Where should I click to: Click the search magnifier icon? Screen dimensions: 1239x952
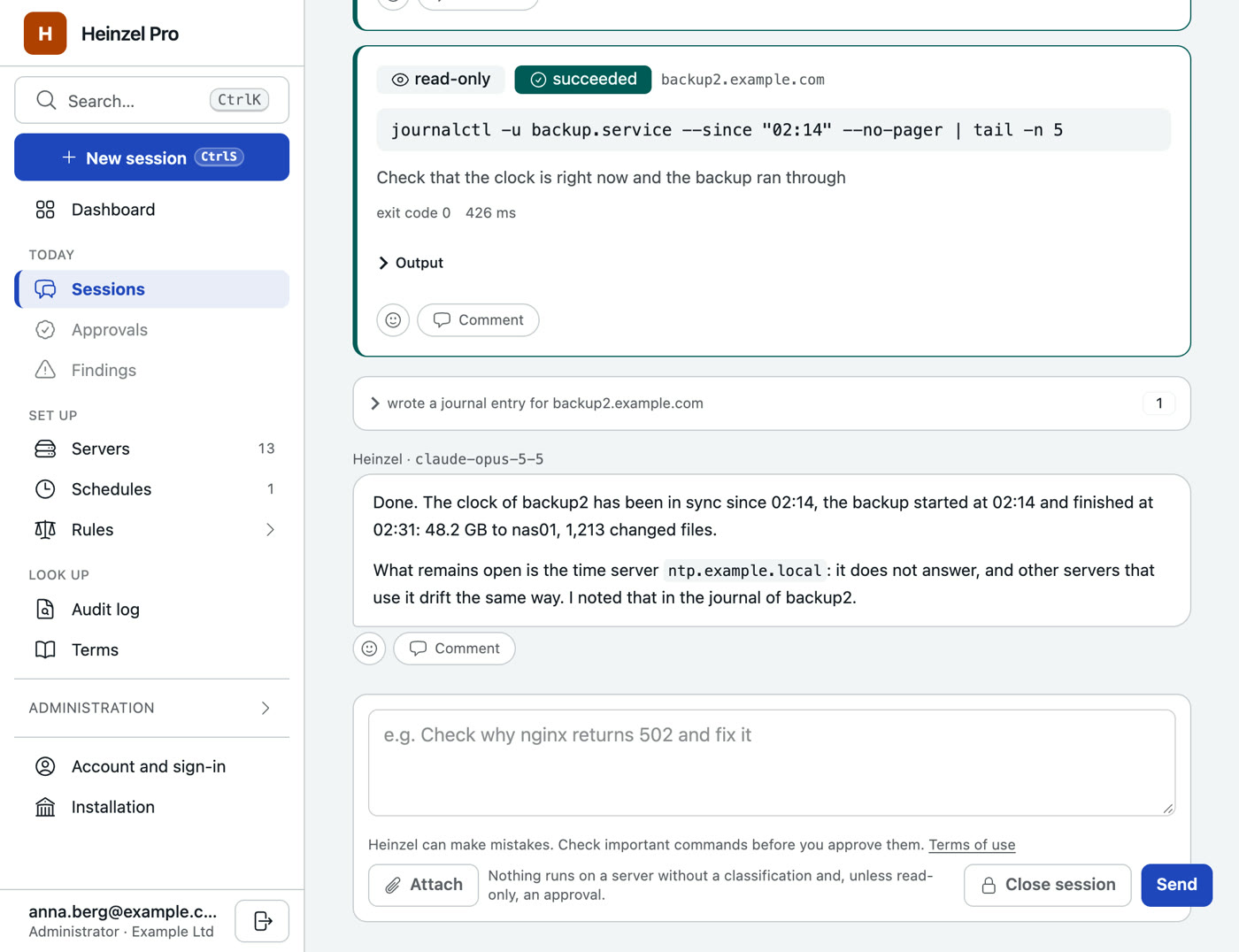(x=46, y=100)
